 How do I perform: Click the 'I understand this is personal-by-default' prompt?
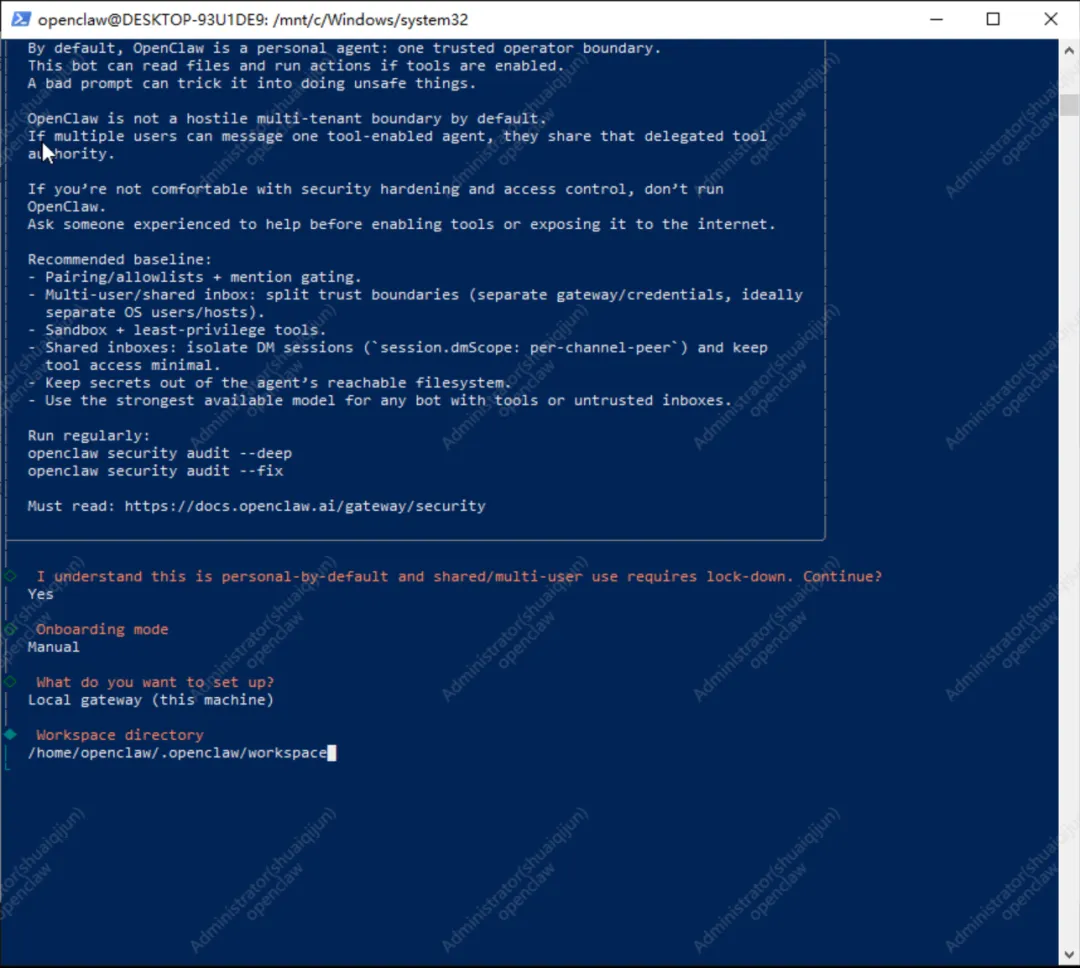coord(459,577)
